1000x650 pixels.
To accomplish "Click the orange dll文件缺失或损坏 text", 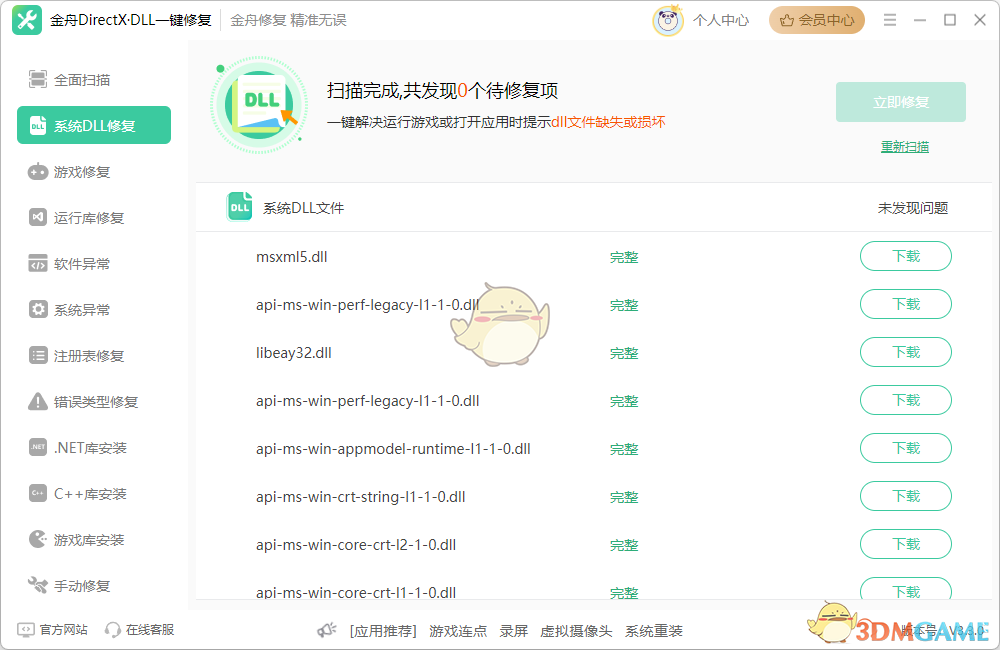I will pos(608,122).
